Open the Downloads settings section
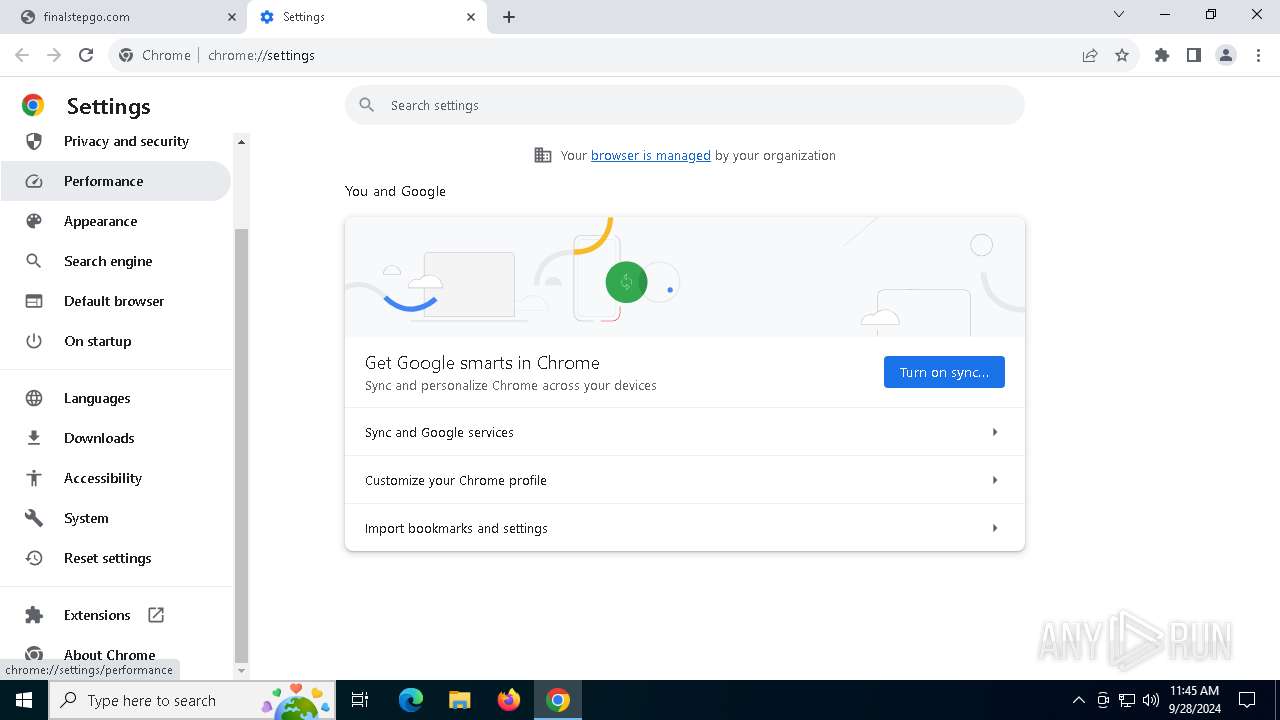The height and width of the screenshot is (720, 1280). click(x=116, y=438)
